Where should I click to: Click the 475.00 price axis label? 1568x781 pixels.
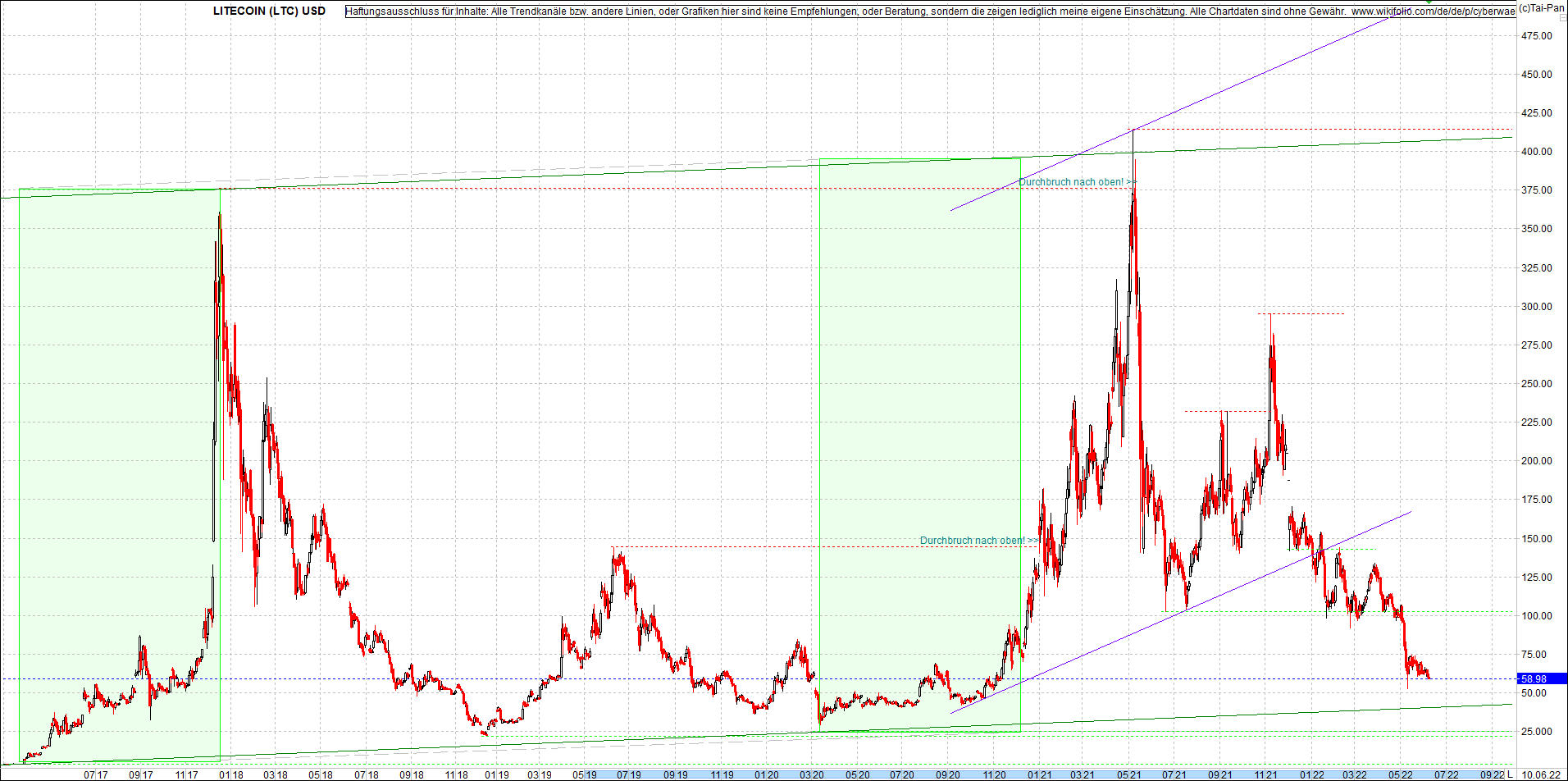(x=1536, y=36)
